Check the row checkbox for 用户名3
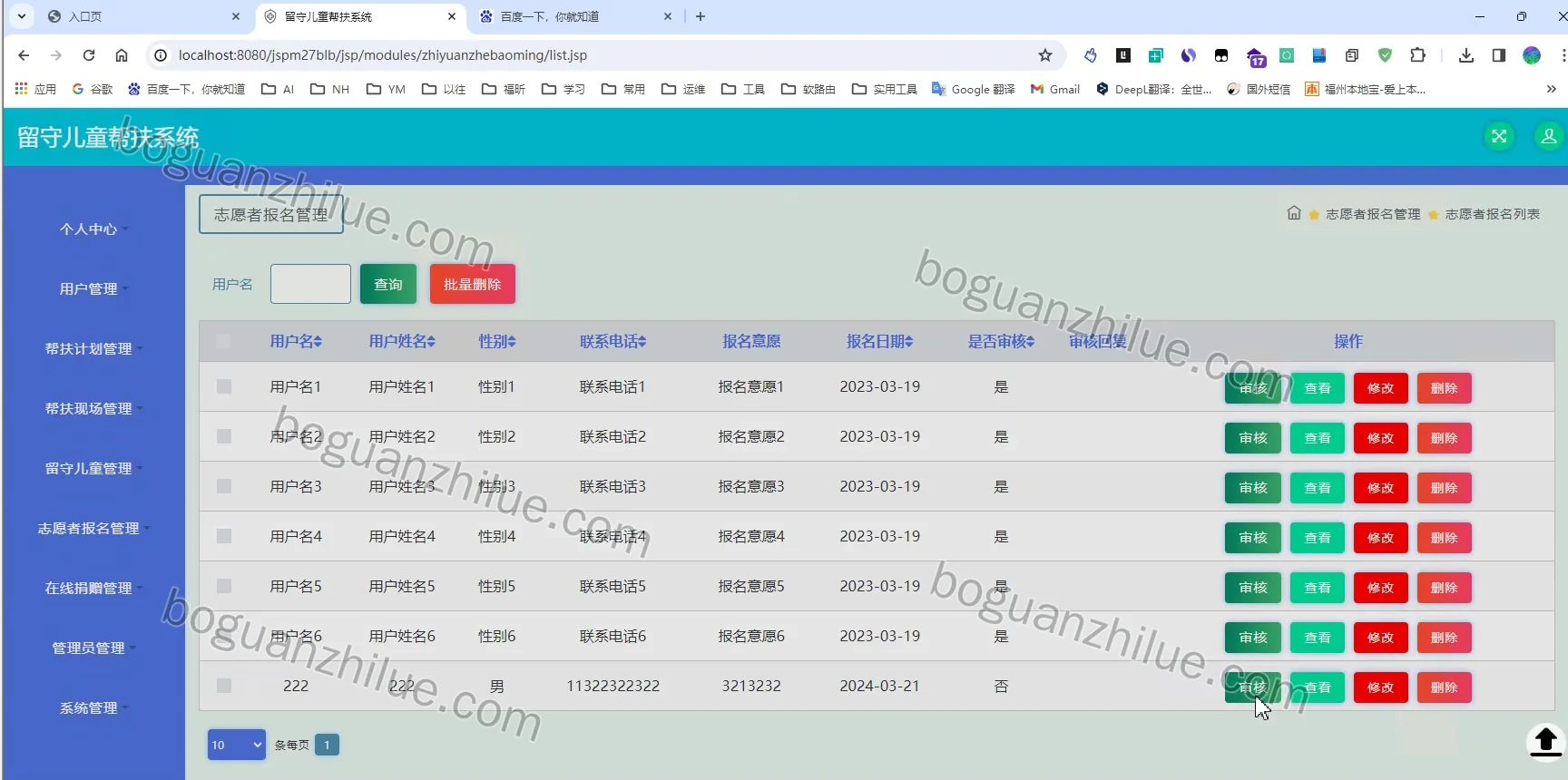This screenshot has width=1568, height=780. coord(224,486)
